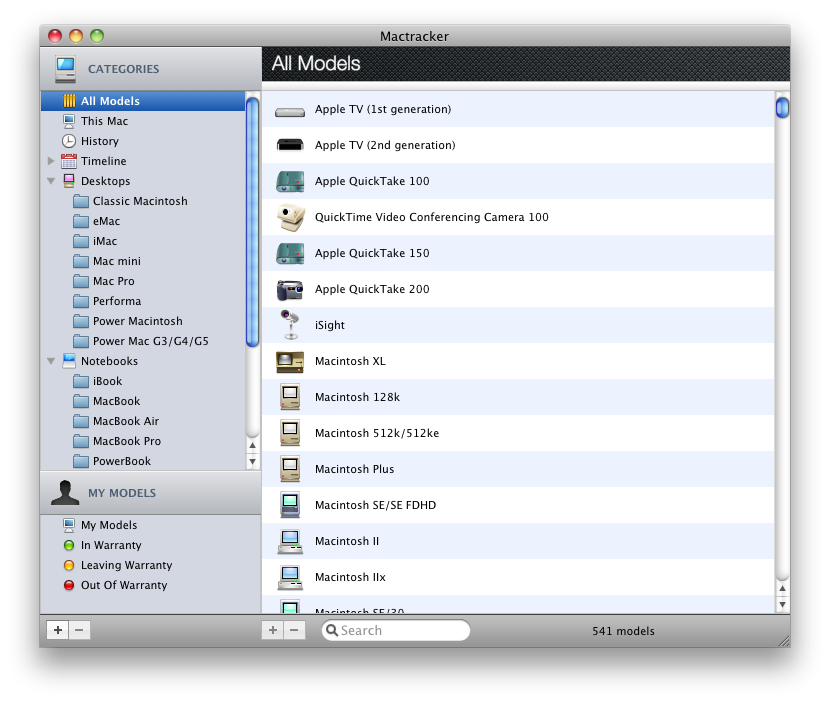This screenshot has height=702, width=830.
Task: Select the Performa folder
Action: (x=143, y=301)
